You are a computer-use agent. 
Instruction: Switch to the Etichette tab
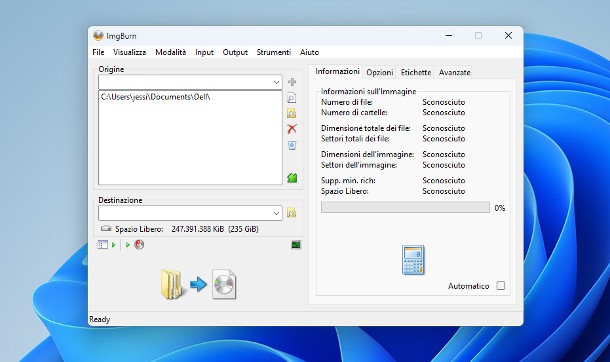pyautogui.click(x=415, y=72)
